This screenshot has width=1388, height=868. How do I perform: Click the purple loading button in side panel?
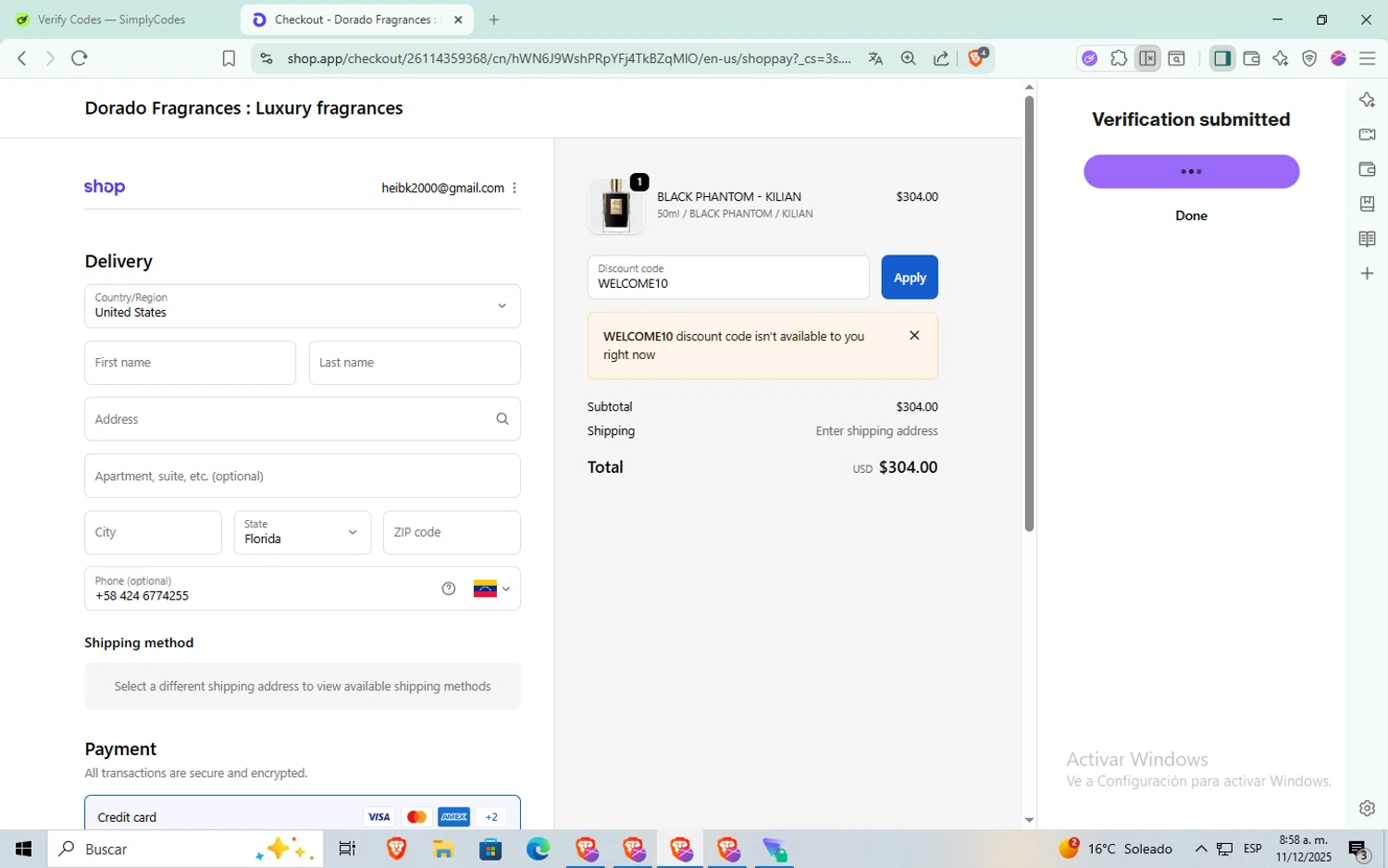(1191, 171)
